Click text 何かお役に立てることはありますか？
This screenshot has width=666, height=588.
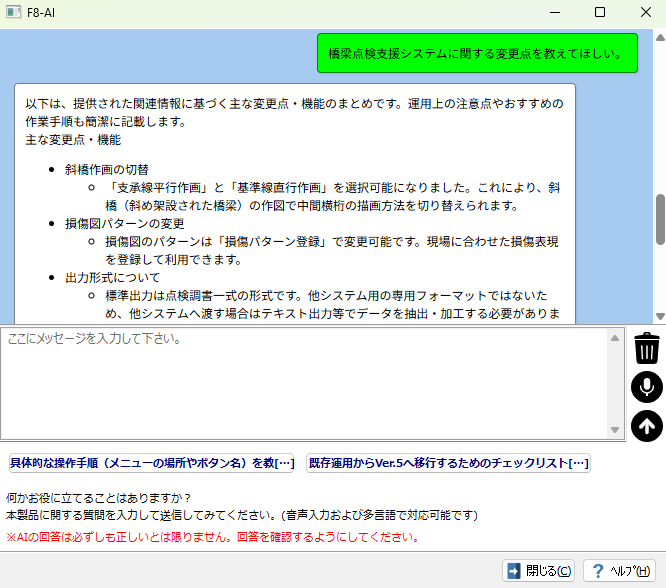(99, 498)
